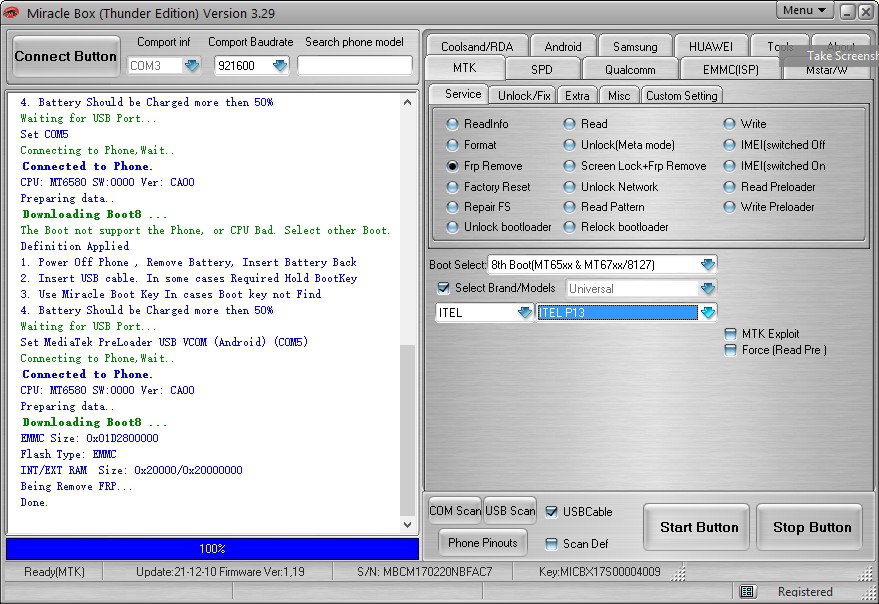The image size is (879, 604).
Task: Click the Update:21-12-10 Firmware Ver status entry
Action: click(x=220, y=572)
